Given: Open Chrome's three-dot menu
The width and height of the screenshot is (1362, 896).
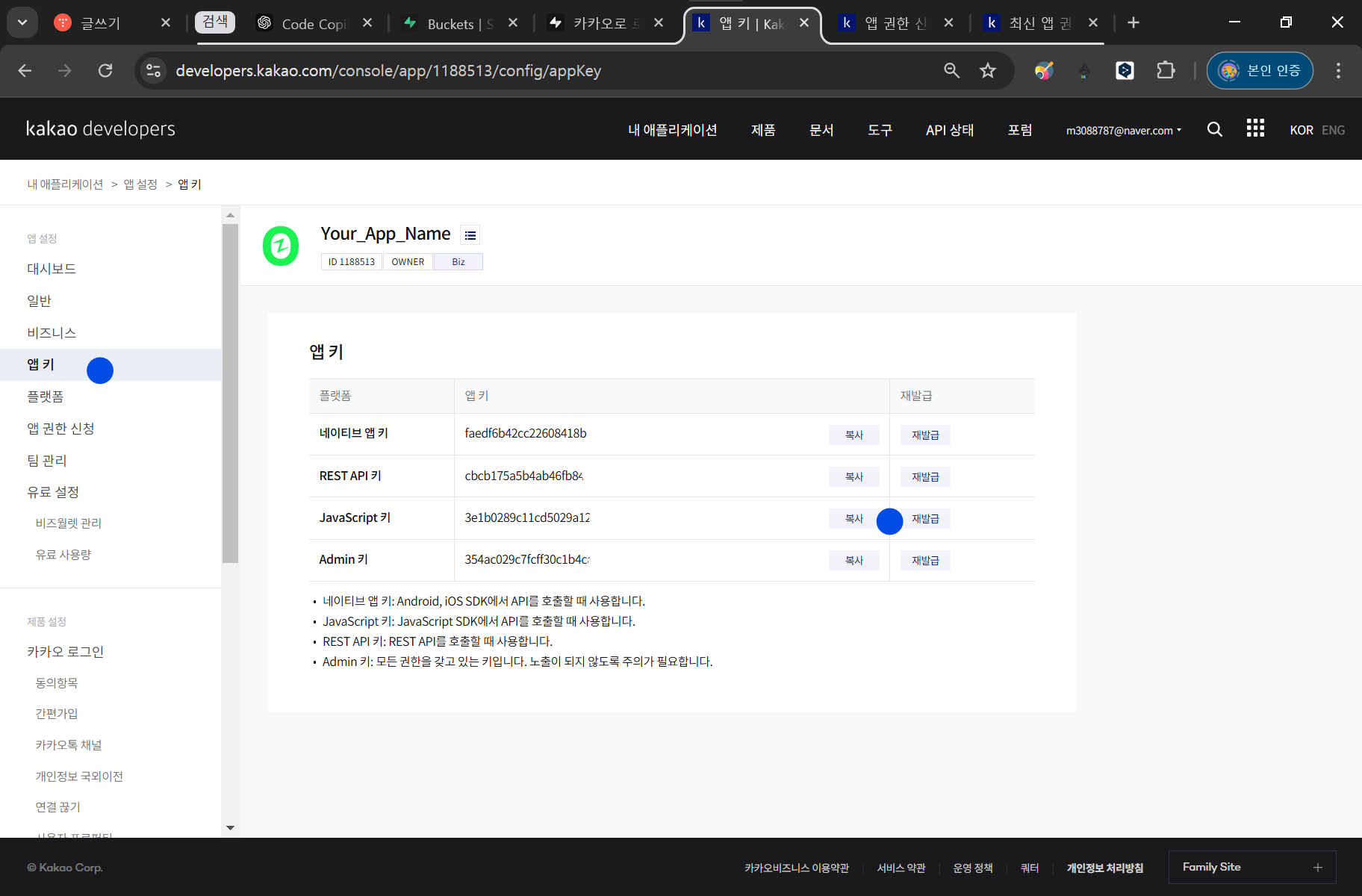Looking at the screenshot, I should [1338, 70].
